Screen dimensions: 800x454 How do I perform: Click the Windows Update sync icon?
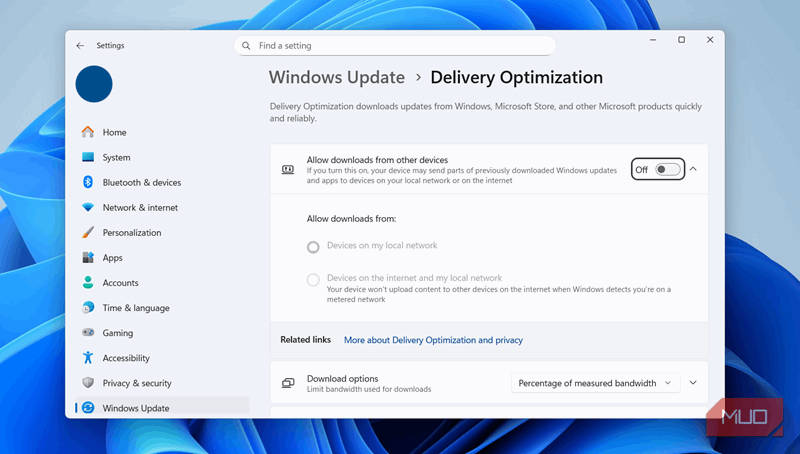point(88,408)
